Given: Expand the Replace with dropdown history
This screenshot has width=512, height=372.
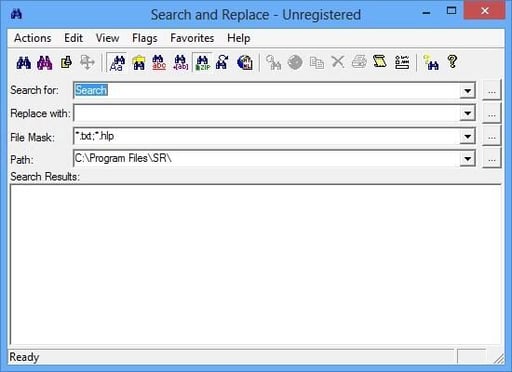Looking at the screenshot, I should (467, 114).
